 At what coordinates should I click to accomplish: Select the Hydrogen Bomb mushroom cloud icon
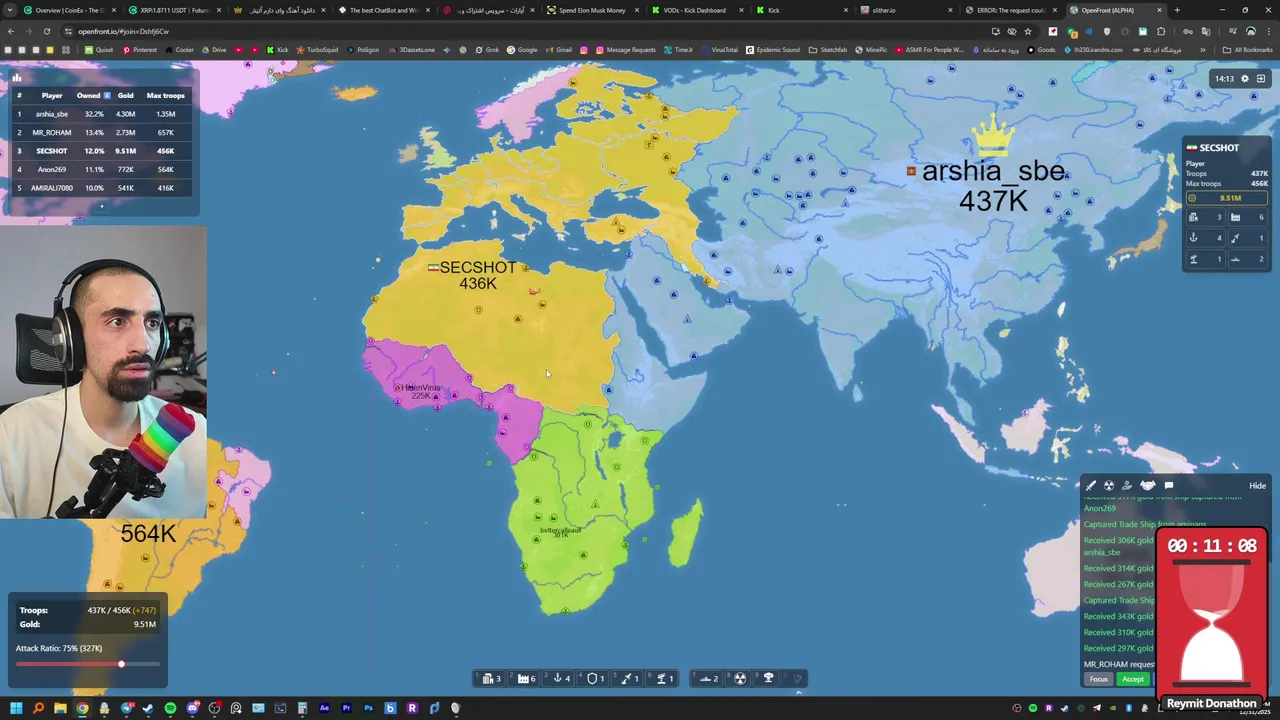tap(768, 678)
